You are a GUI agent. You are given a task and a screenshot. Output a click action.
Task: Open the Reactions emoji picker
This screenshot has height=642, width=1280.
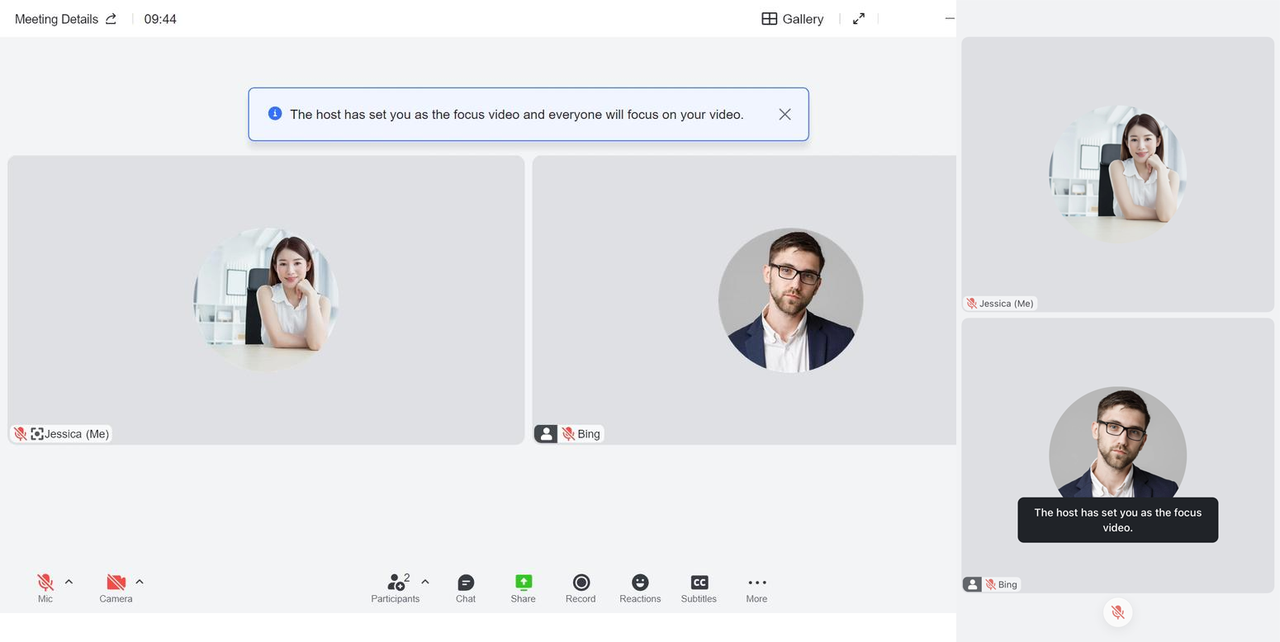(640, 587)
